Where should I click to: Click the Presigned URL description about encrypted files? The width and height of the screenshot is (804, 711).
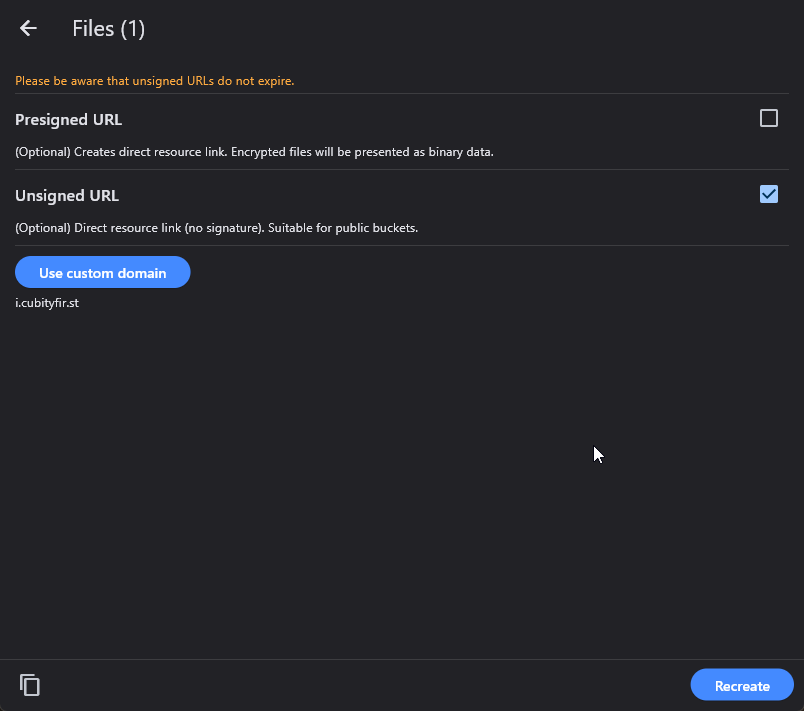point(254,152)
